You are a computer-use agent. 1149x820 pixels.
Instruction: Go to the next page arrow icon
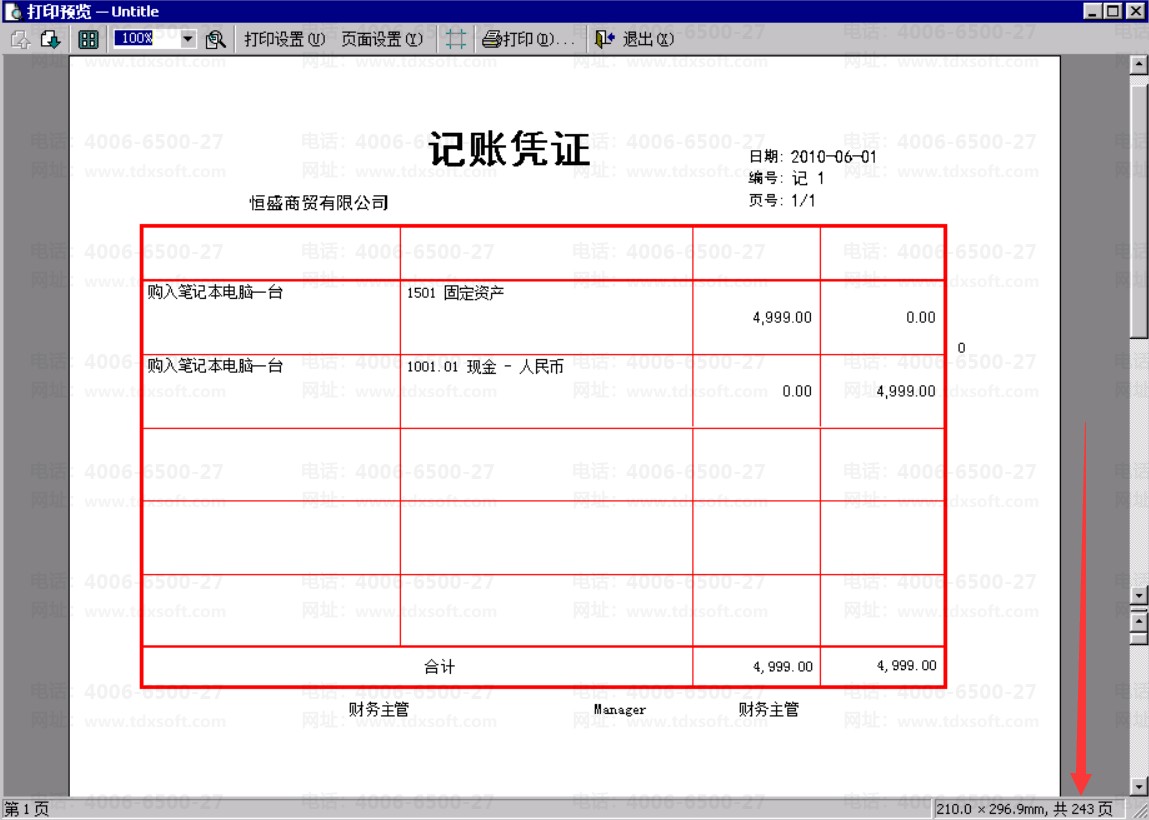click(50, 40)
